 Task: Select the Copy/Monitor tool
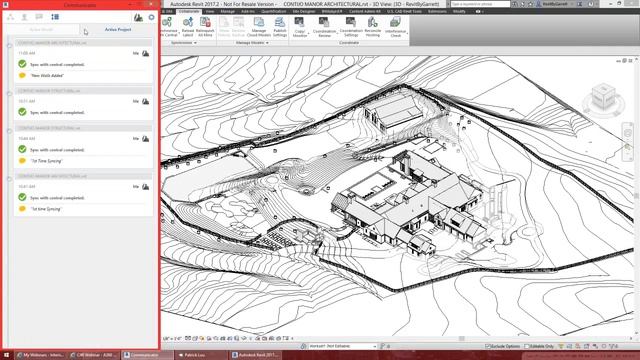[300, 27]
